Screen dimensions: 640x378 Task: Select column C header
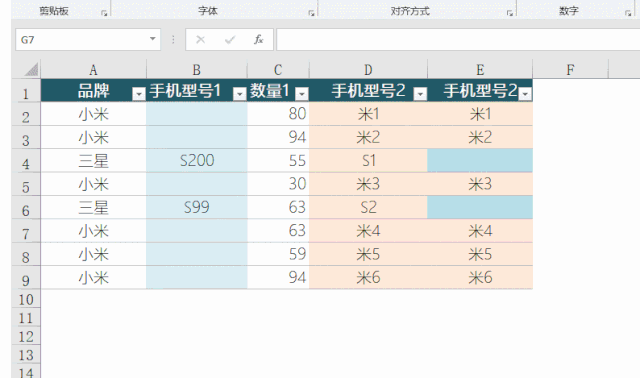(x=278, y=70)
